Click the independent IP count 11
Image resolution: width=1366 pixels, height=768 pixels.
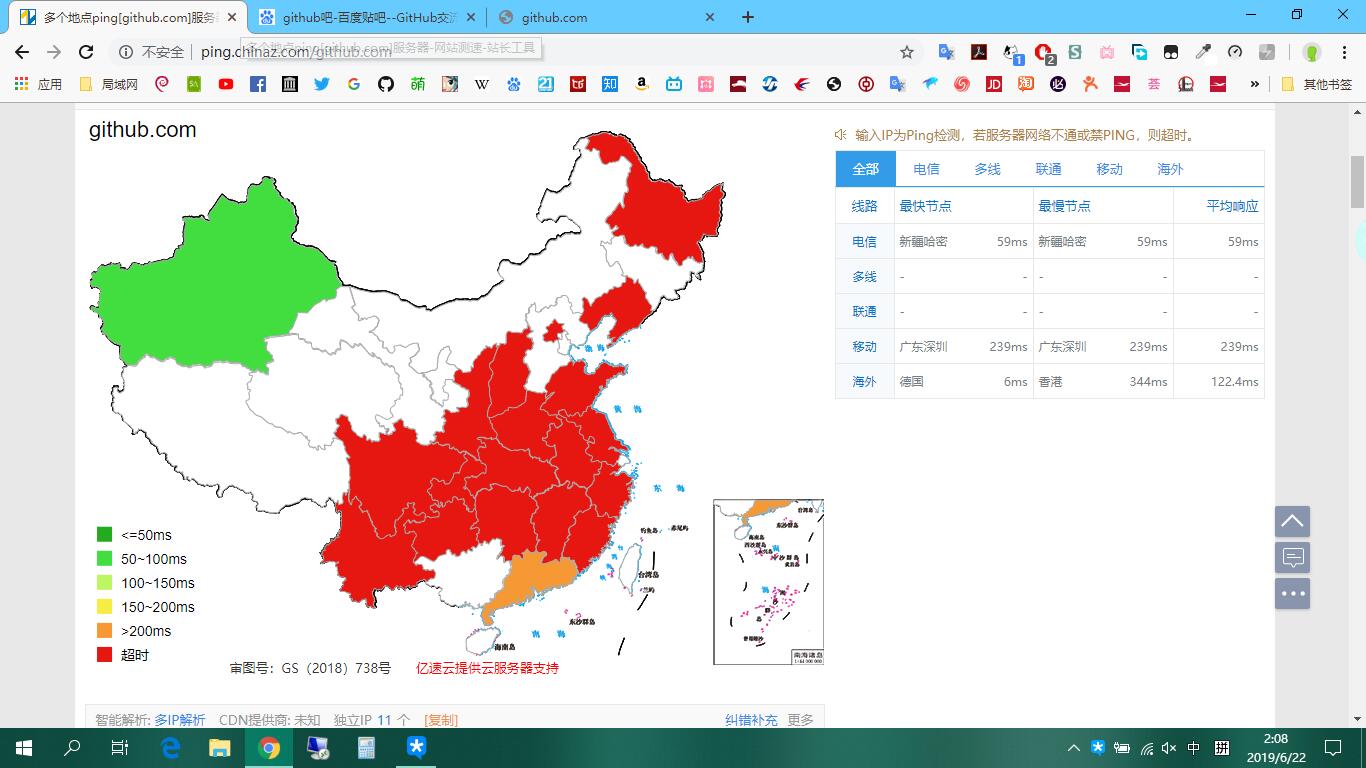[384, 720]
